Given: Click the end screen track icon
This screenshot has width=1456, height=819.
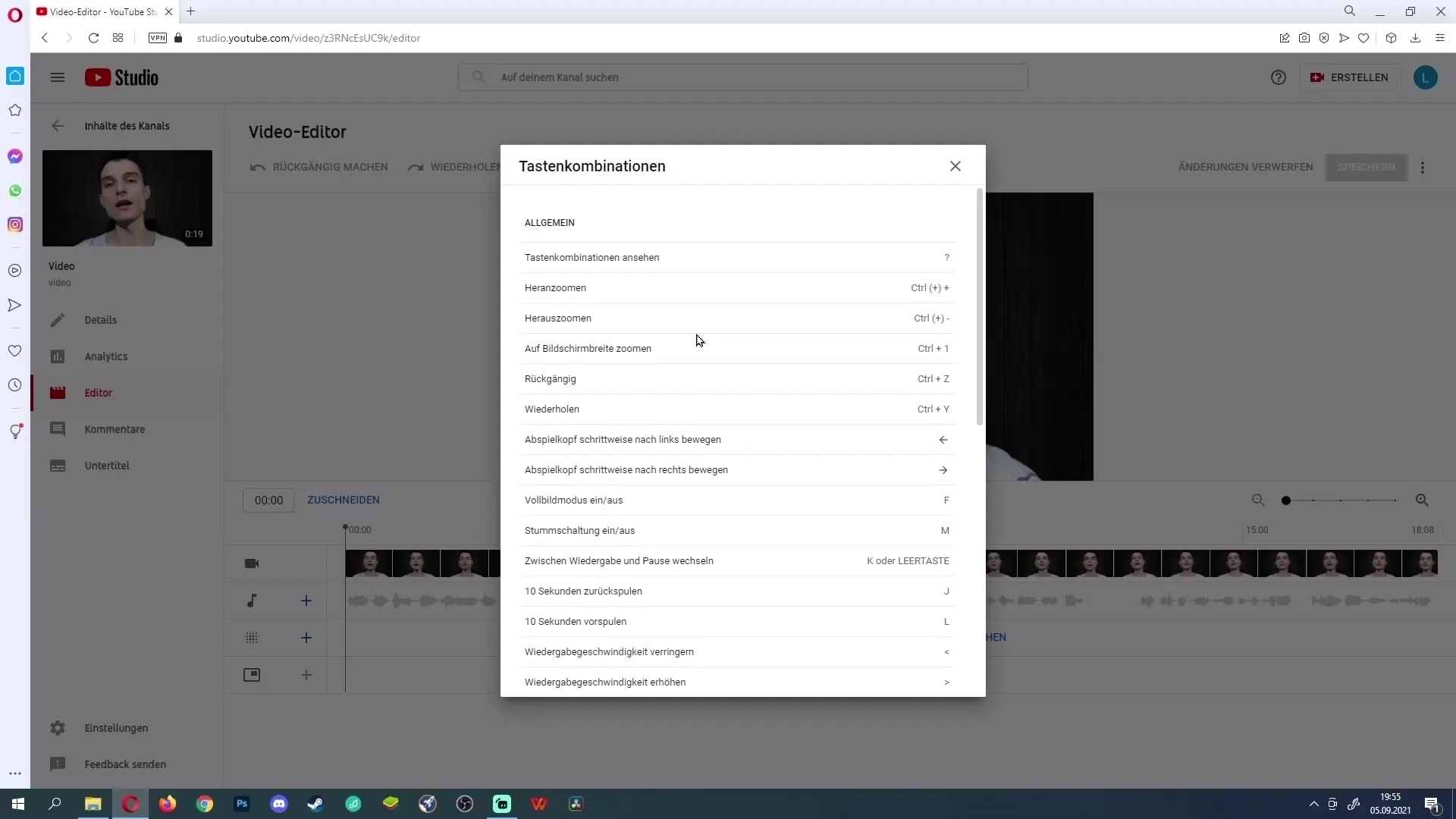Looking at the screenshot, I should [252, 675].
